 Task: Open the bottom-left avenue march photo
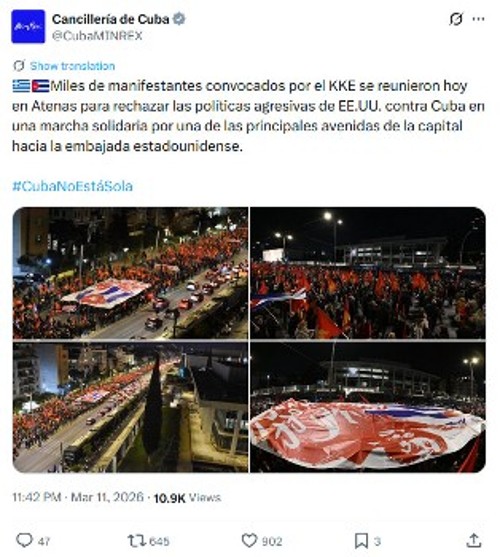click(x=130, y=407)
